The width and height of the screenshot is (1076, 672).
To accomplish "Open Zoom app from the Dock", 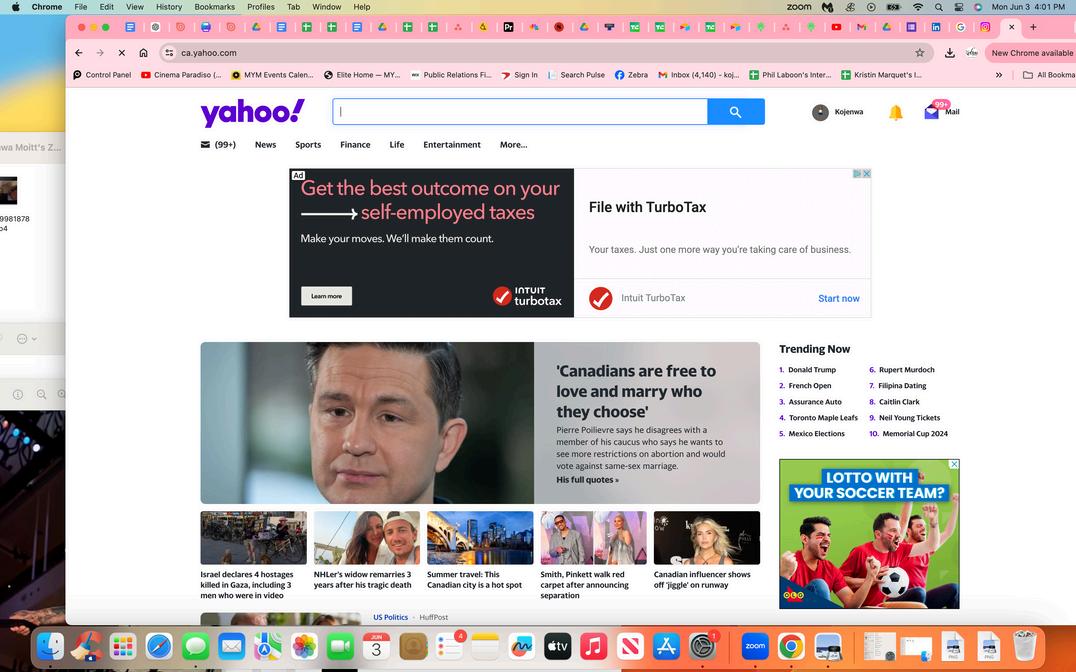I will point(755,647).
